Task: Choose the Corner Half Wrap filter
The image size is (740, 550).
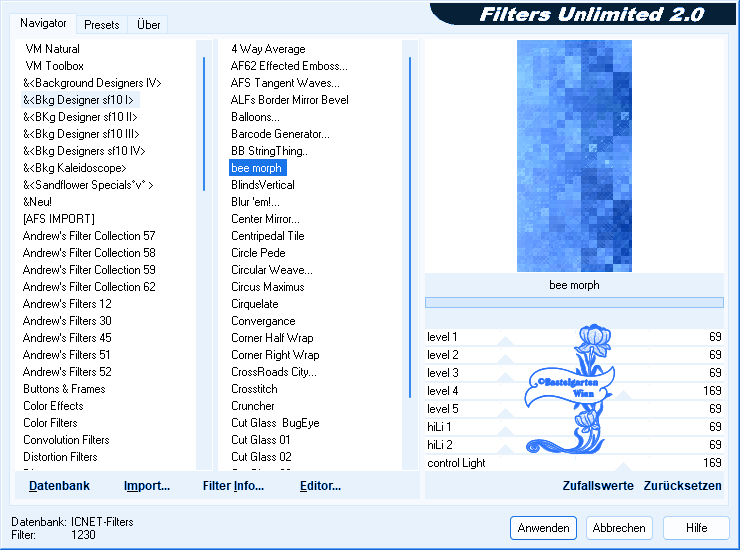Action: tap(272, 338)
